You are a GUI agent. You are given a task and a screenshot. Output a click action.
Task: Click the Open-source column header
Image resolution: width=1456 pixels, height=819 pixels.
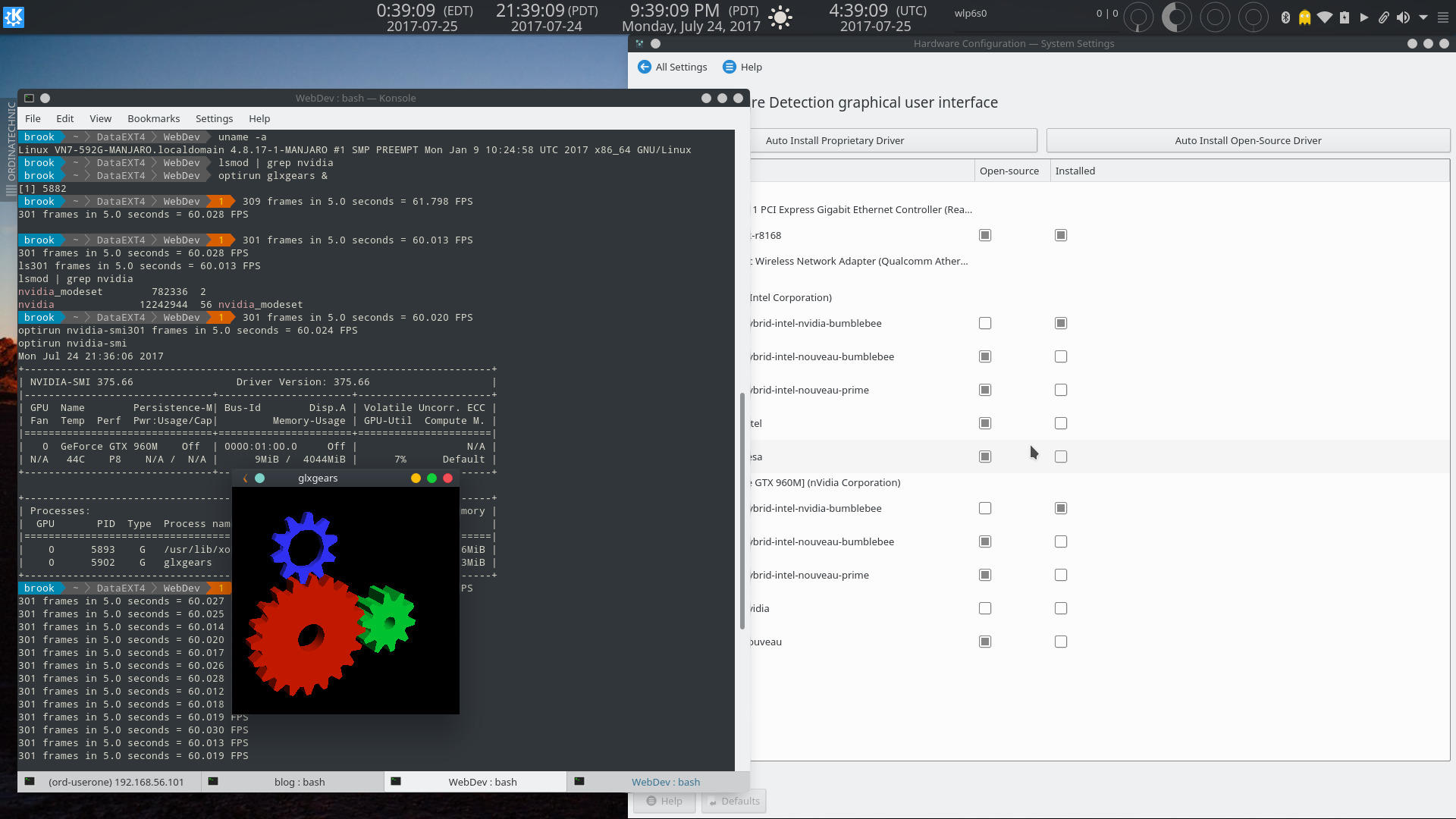1012,171
